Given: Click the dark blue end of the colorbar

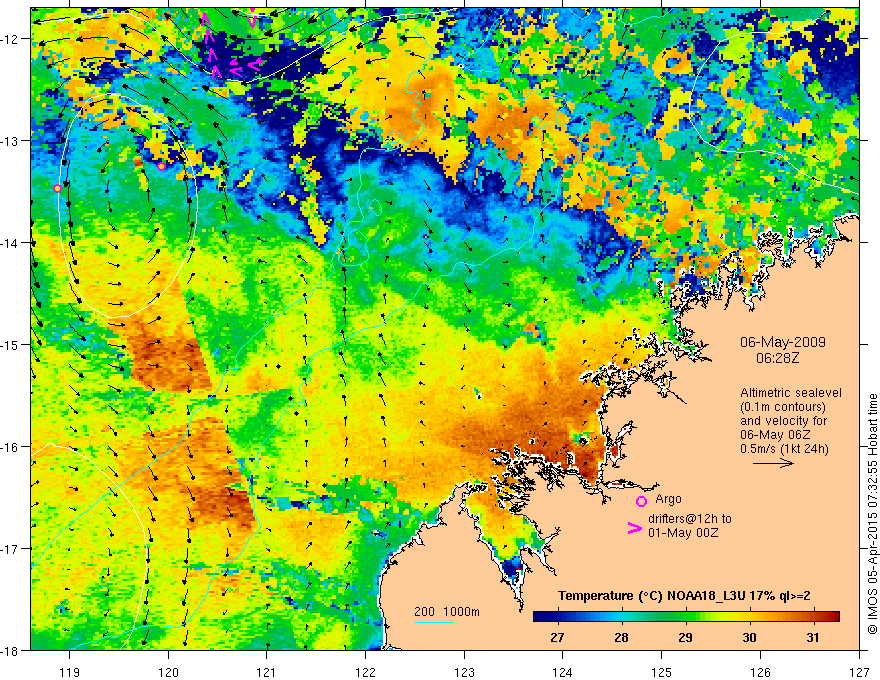Looking at the screenshot, I should click(539, 616).
